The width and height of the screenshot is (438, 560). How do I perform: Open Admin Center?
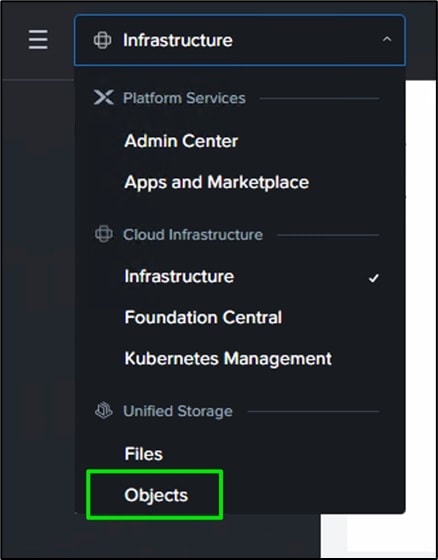click(x=181, y=141)
